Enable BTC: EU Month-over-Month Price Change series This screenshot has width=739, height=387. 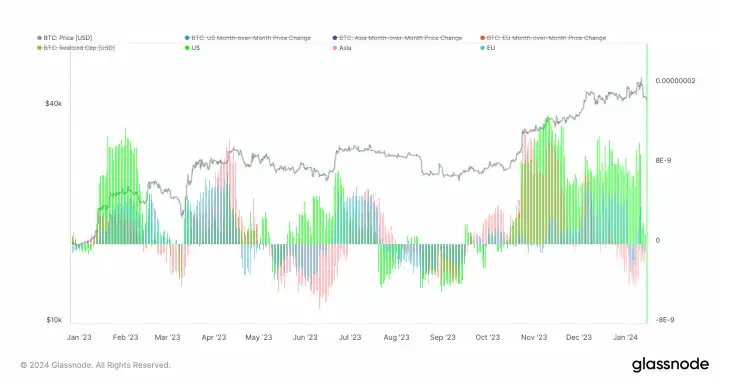[x=543, y=38]
